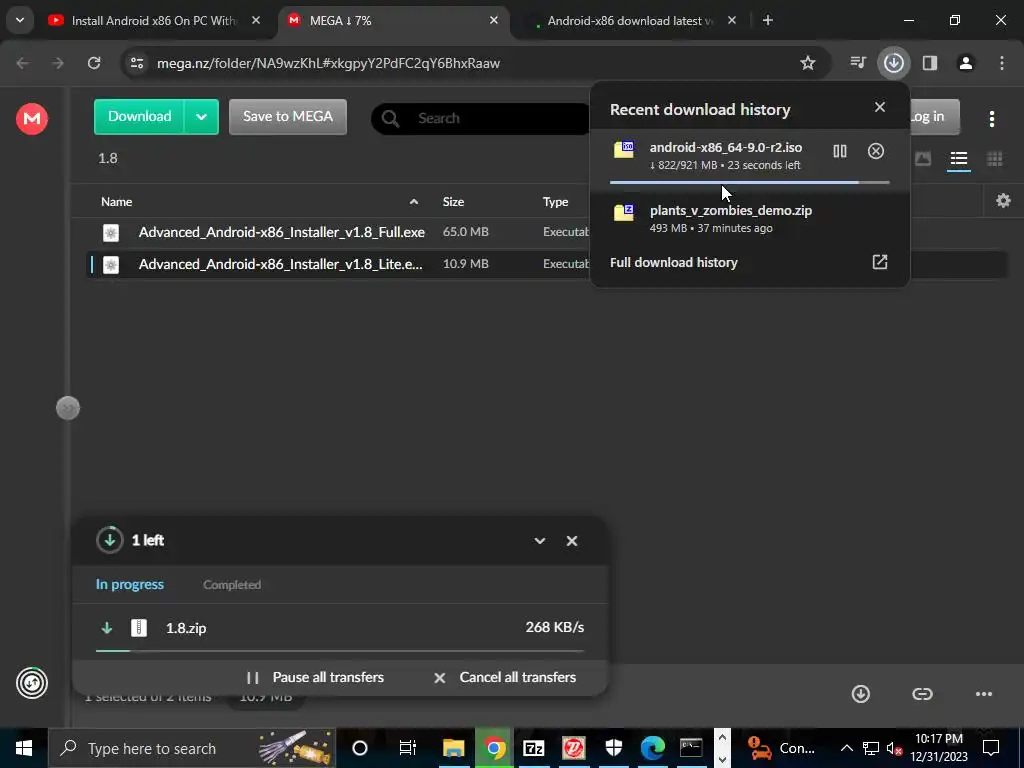Click MEGA transfers circular icon in sidebar
This screenshot has width=1024, height=768.
point(31,683)
